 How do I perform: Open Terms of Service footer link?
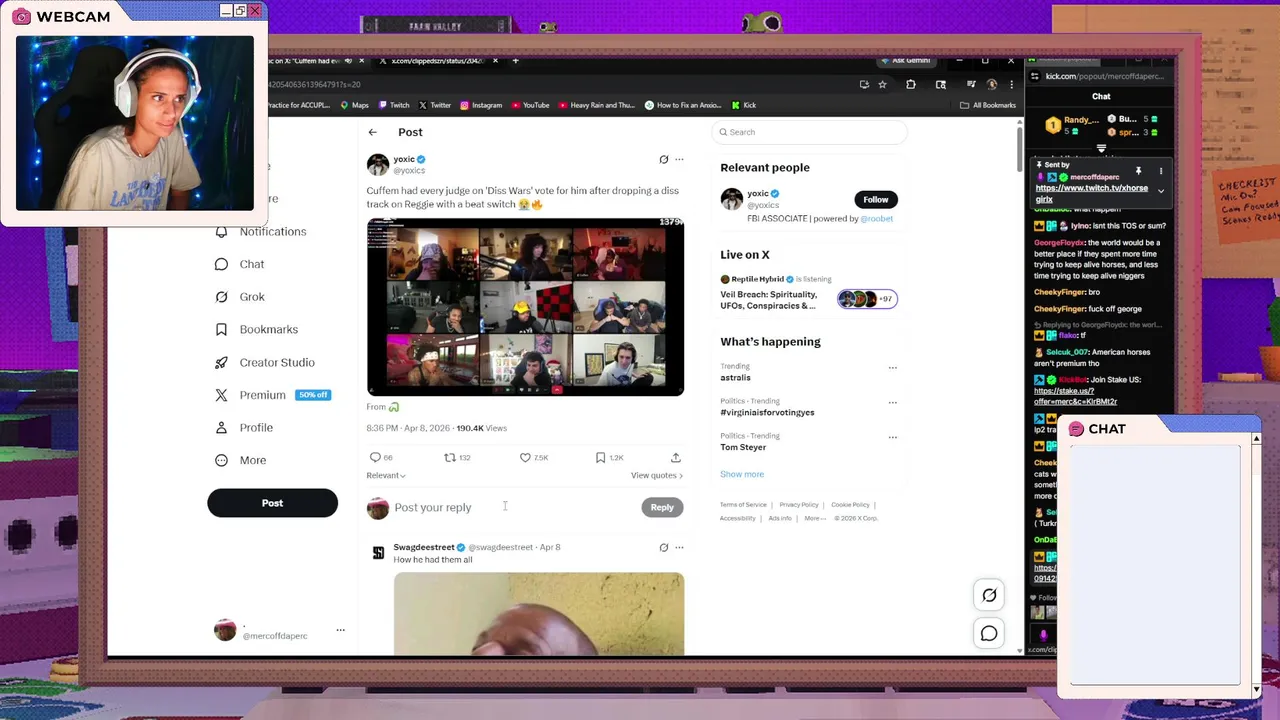(743, 505)
